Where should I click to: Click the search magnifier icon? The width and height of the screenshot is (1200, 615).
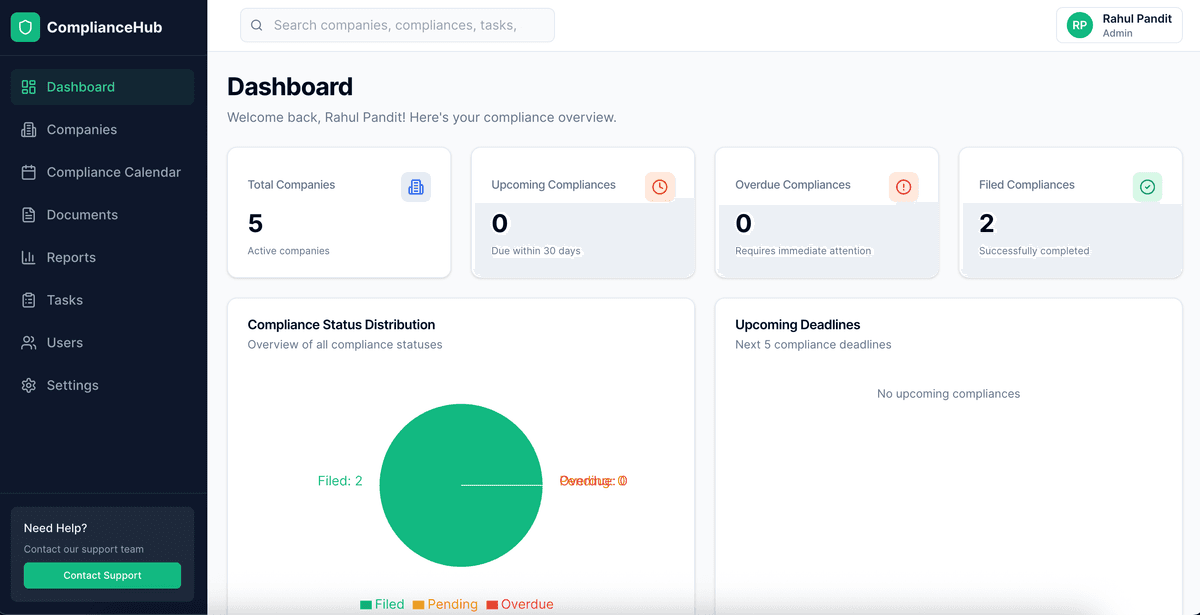click(256, 24)
